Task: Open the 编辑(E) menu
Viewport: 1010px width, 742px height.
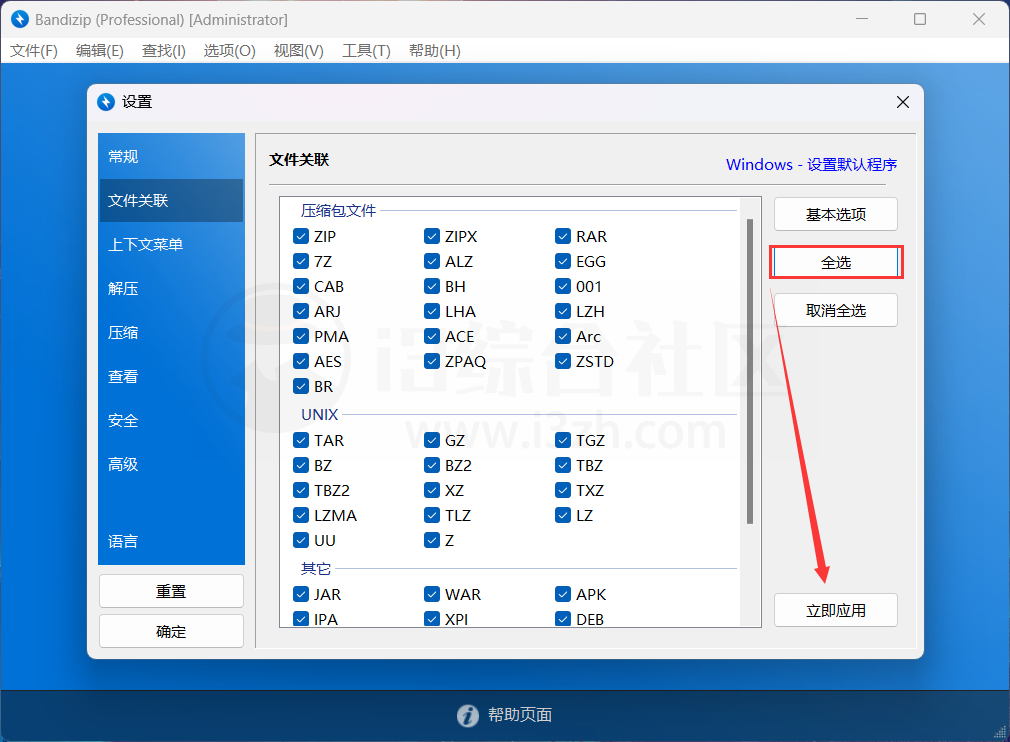Action: [100, 51]
